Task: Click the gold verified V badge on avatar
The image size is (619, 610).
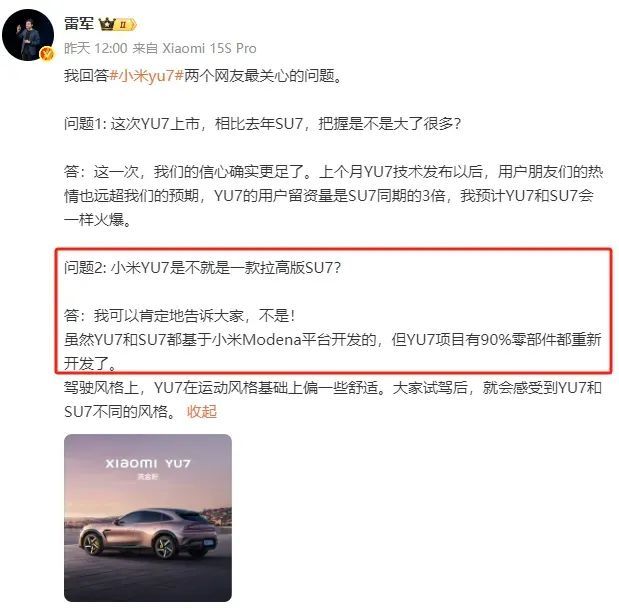Action: point(47,54)
